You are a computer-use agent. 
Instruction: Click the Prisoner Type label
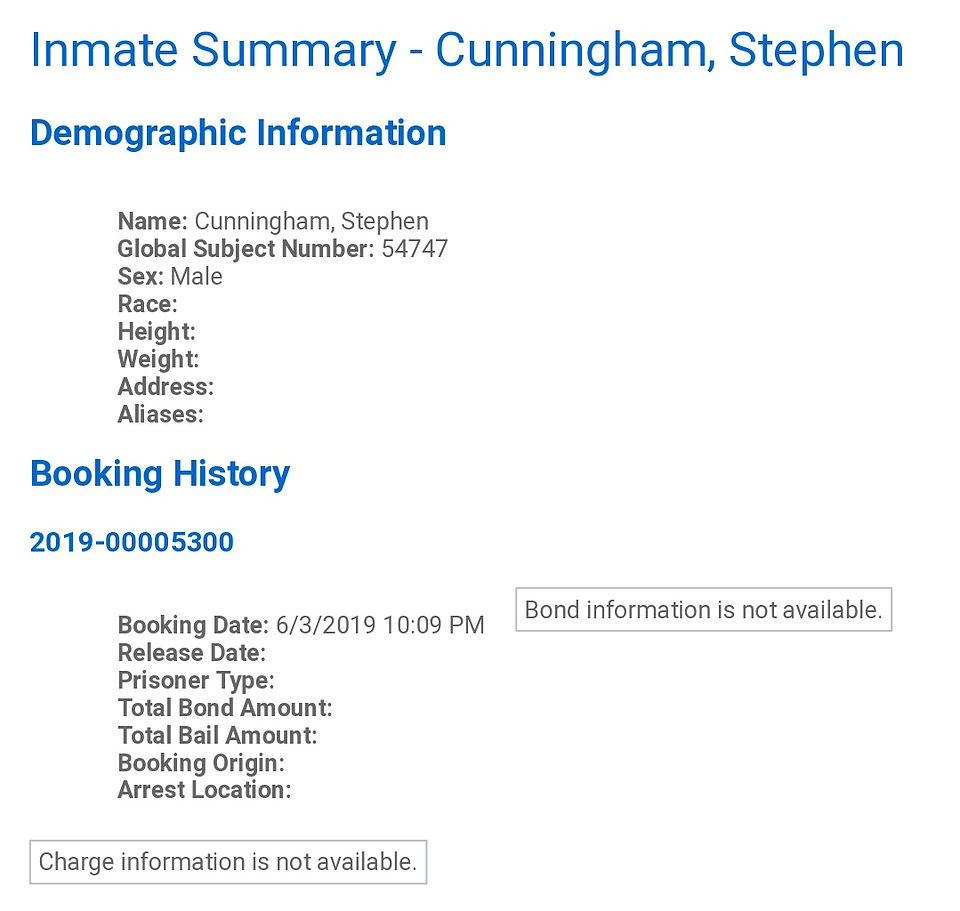[x=196, y=680]
